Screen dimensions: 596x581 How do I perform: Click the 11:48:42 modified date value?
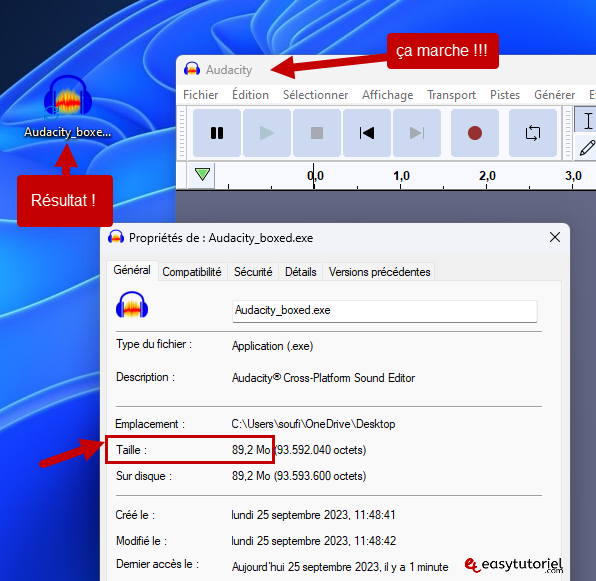(x=375, y=541)
